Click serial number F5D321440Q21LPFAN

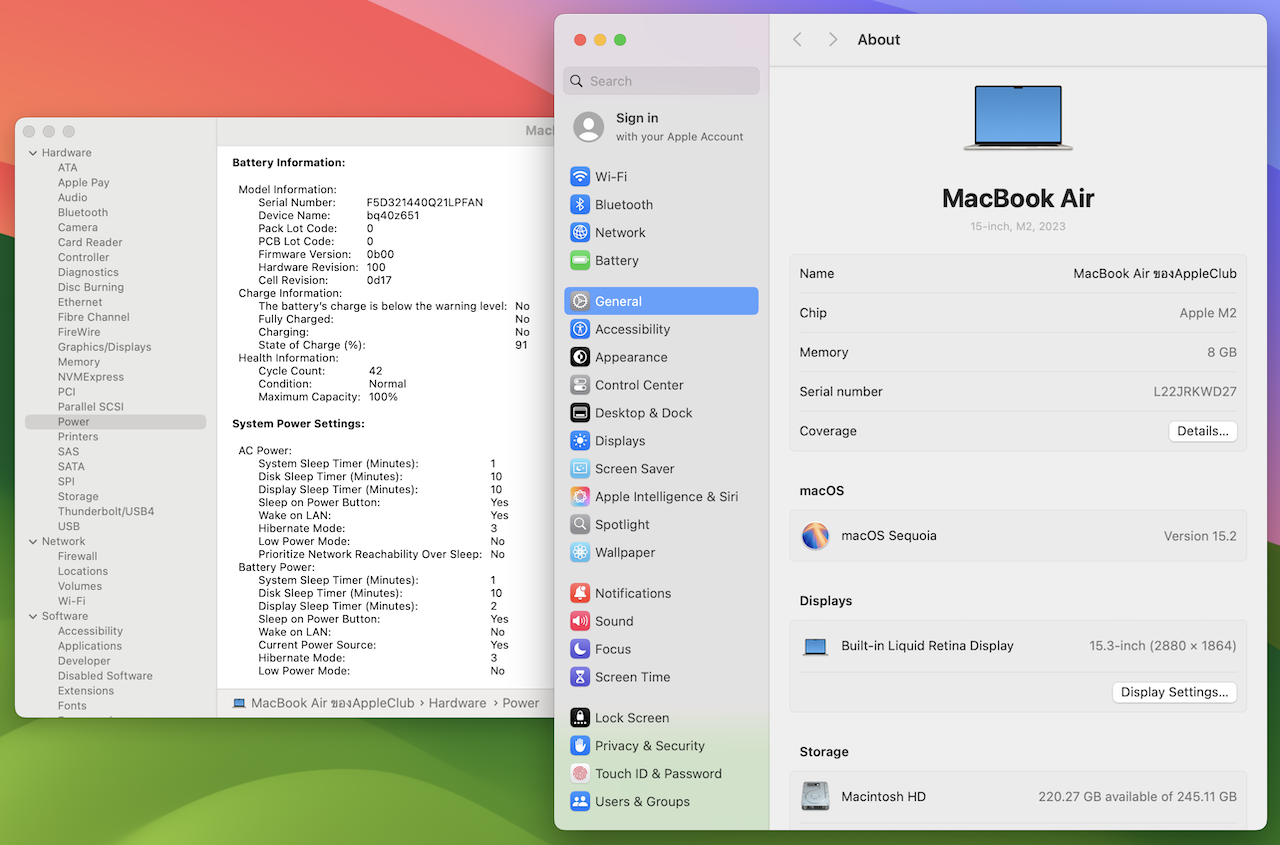425,203
